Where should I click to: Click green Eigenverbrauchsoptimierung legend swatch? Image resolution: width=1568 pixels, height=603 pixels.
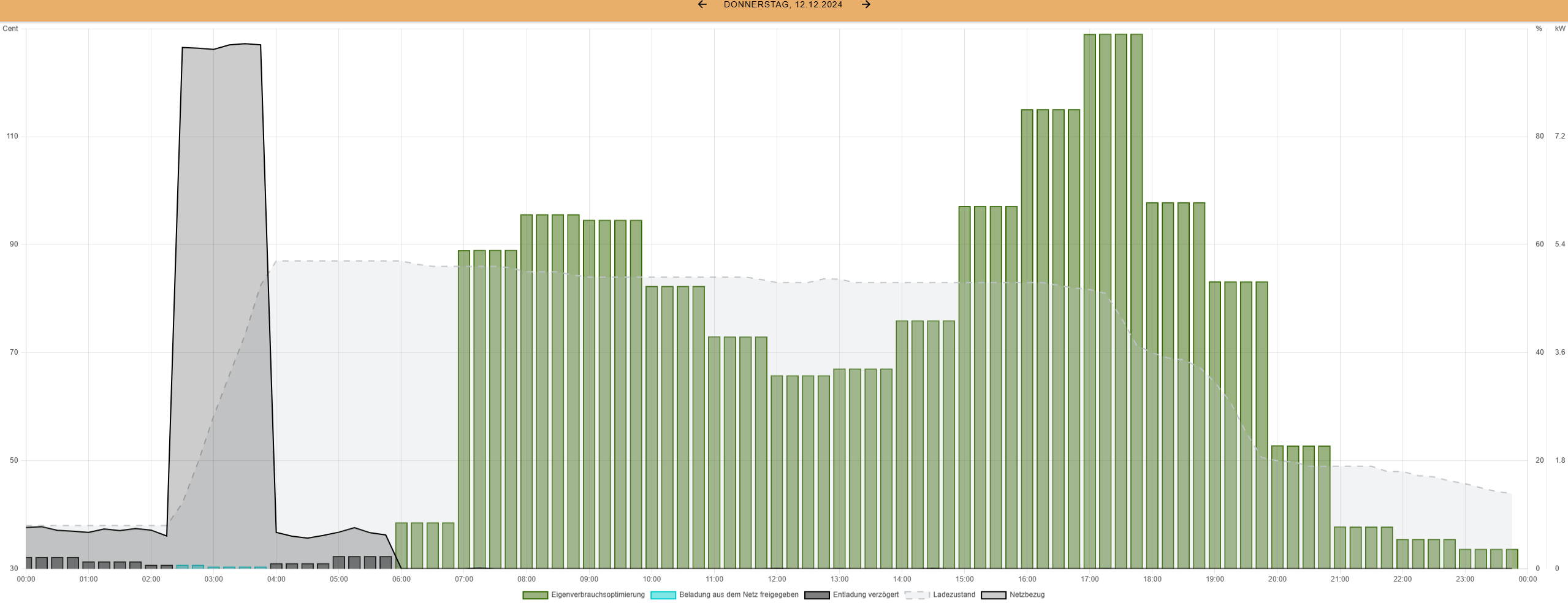535,595
